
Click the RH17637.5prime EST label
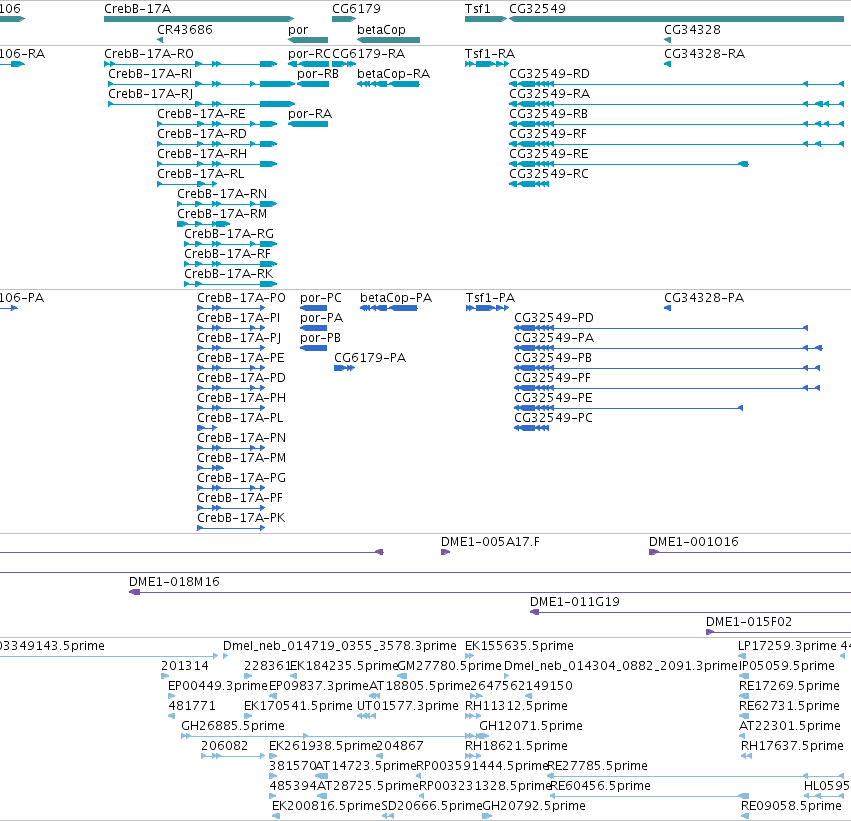click(792, 746)
